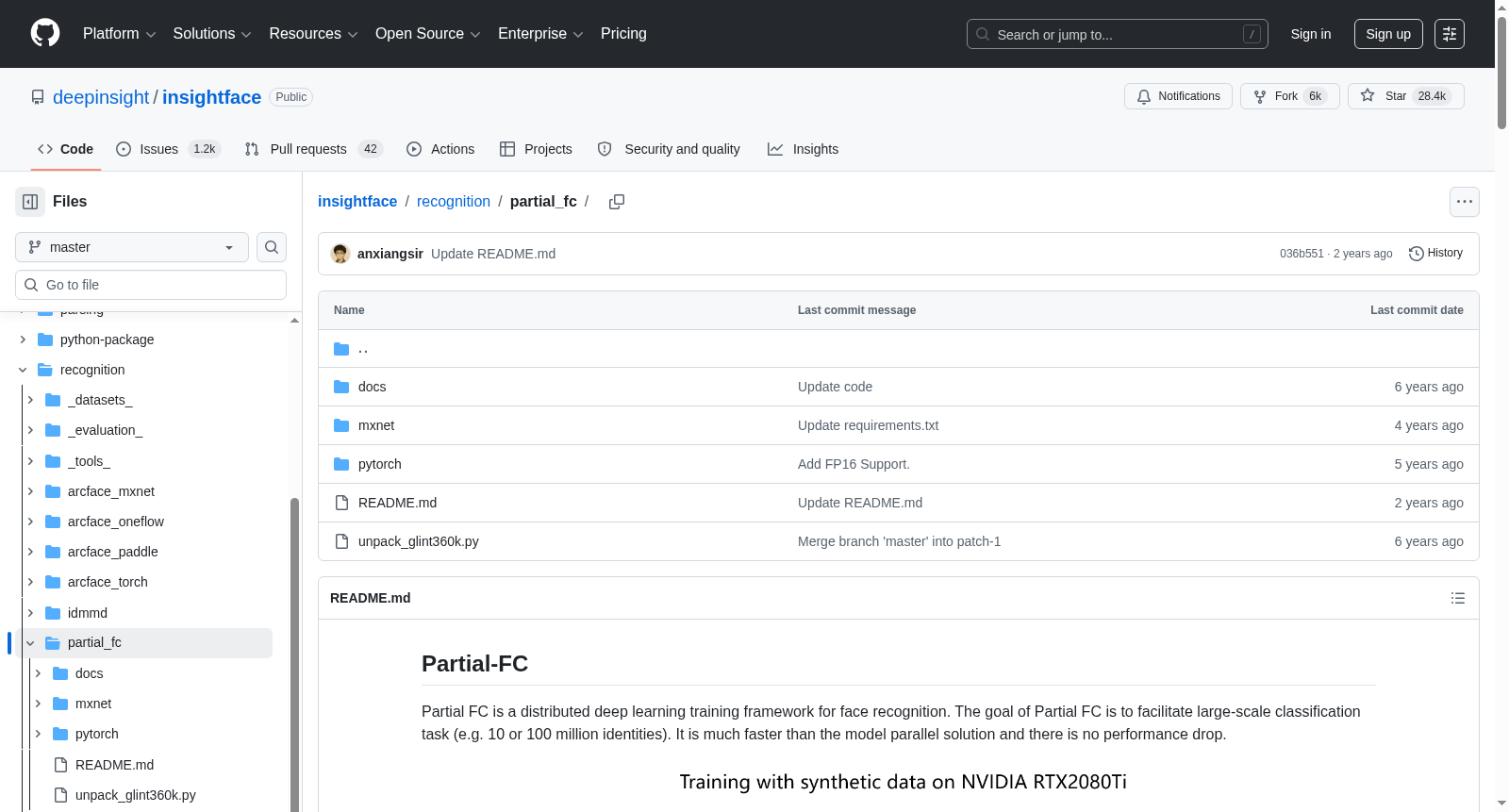Switch to the Projects tab
Image resolution: width=1509 pixels, height=812 pixels.
tap(536, 149)
